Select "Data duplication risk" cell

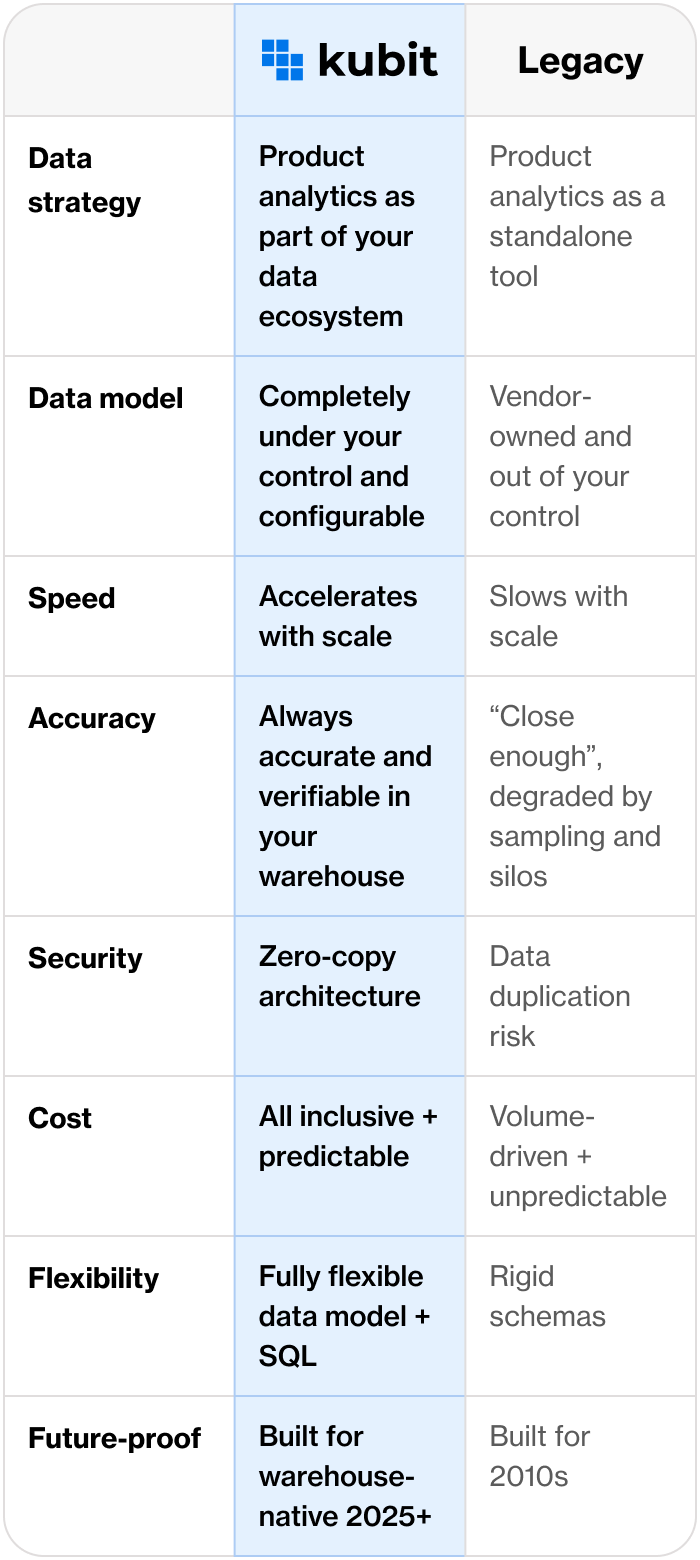pos(559,996)
